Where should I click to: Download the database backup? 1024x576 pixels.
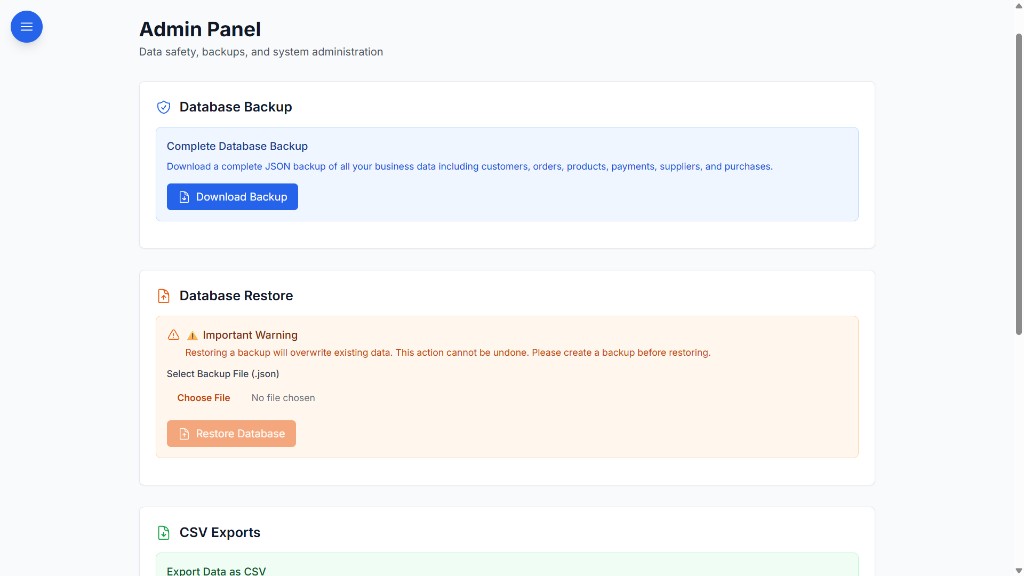tap(232, 197)
